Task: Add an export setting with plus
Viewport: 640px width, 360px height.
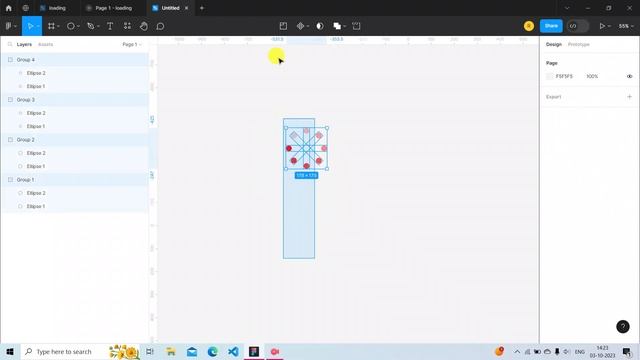Action: 629,97
